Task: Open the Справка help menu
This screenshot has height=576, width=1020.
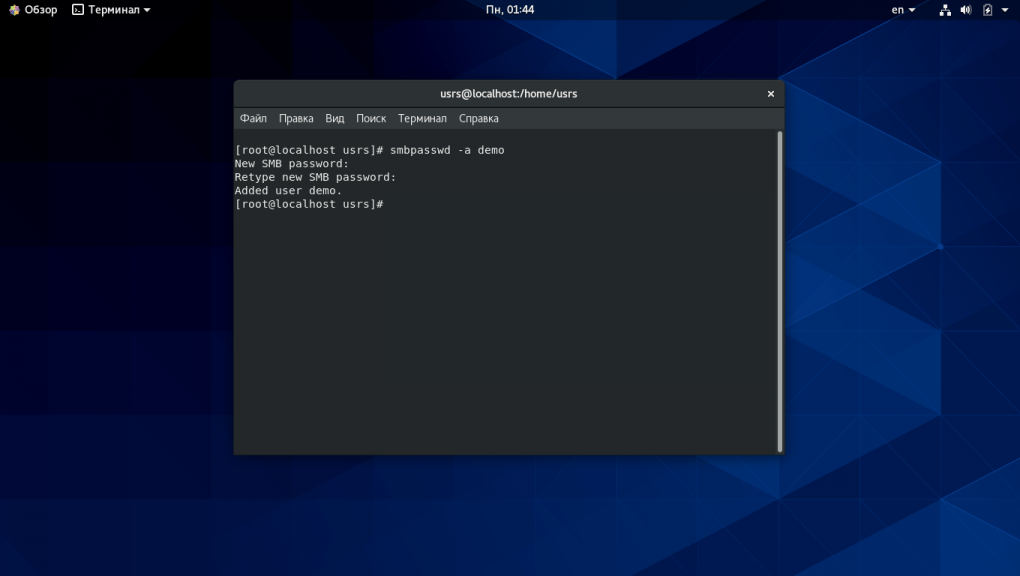Action: coord(479,118)
